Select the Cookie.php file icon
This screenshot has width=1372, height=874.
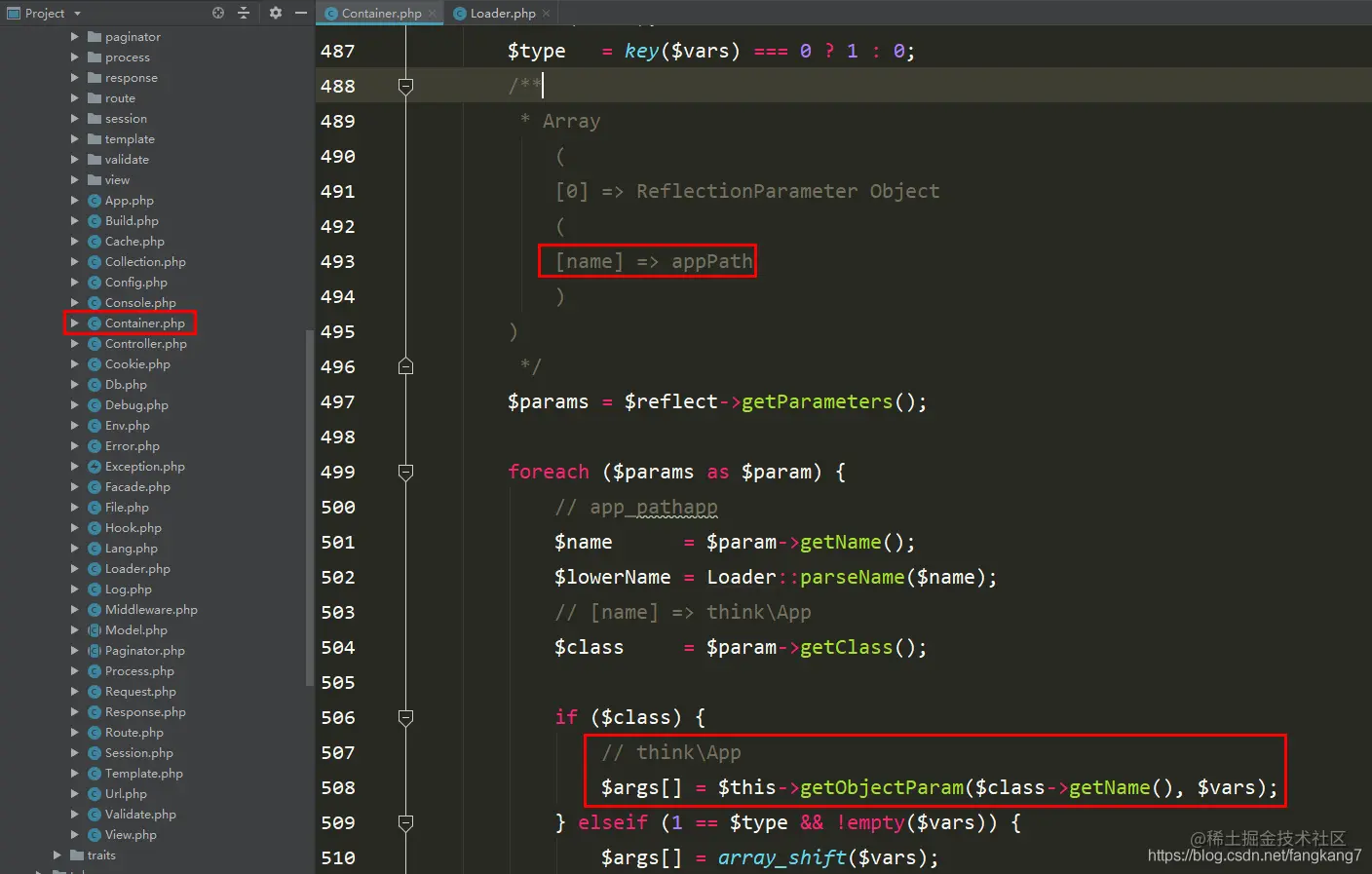(95, 364)
